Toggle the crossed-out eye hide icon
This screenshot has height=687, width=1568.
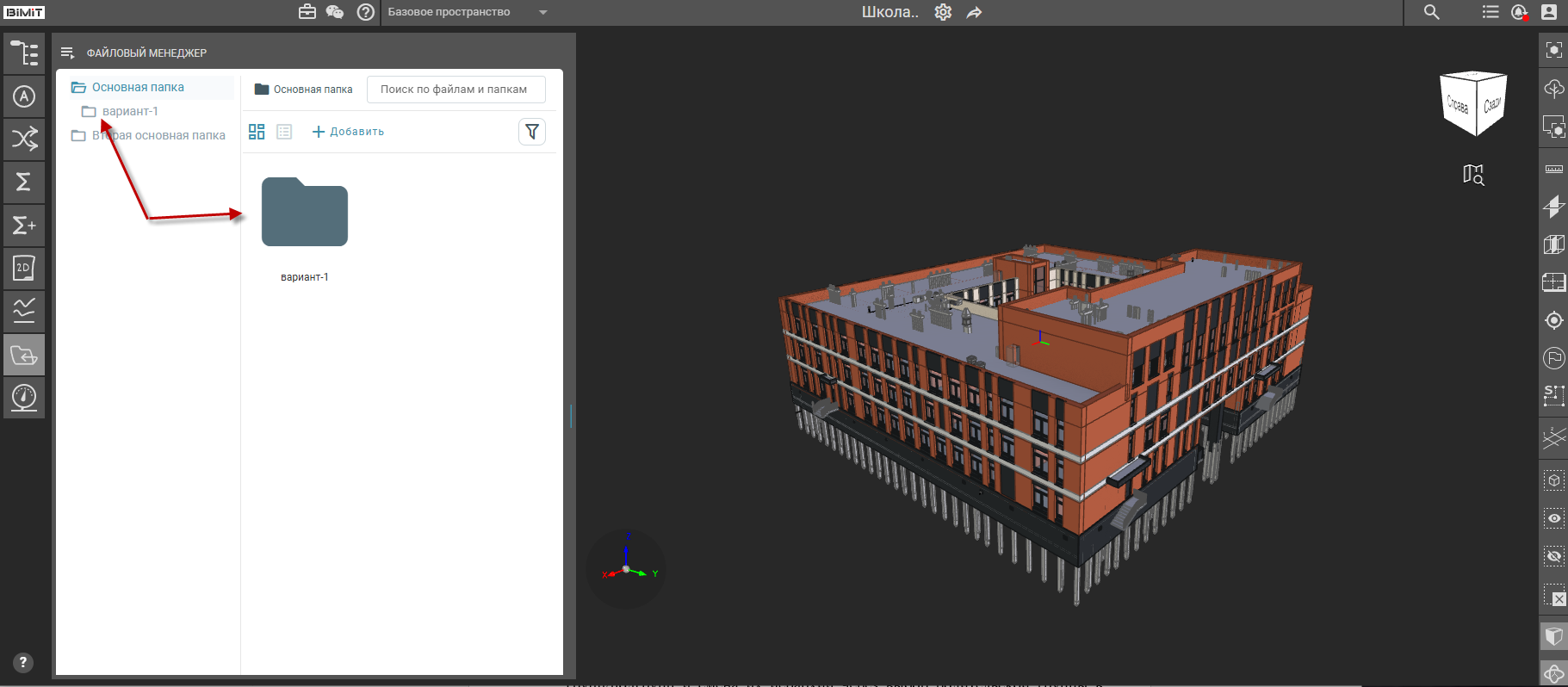[1554, 556]
